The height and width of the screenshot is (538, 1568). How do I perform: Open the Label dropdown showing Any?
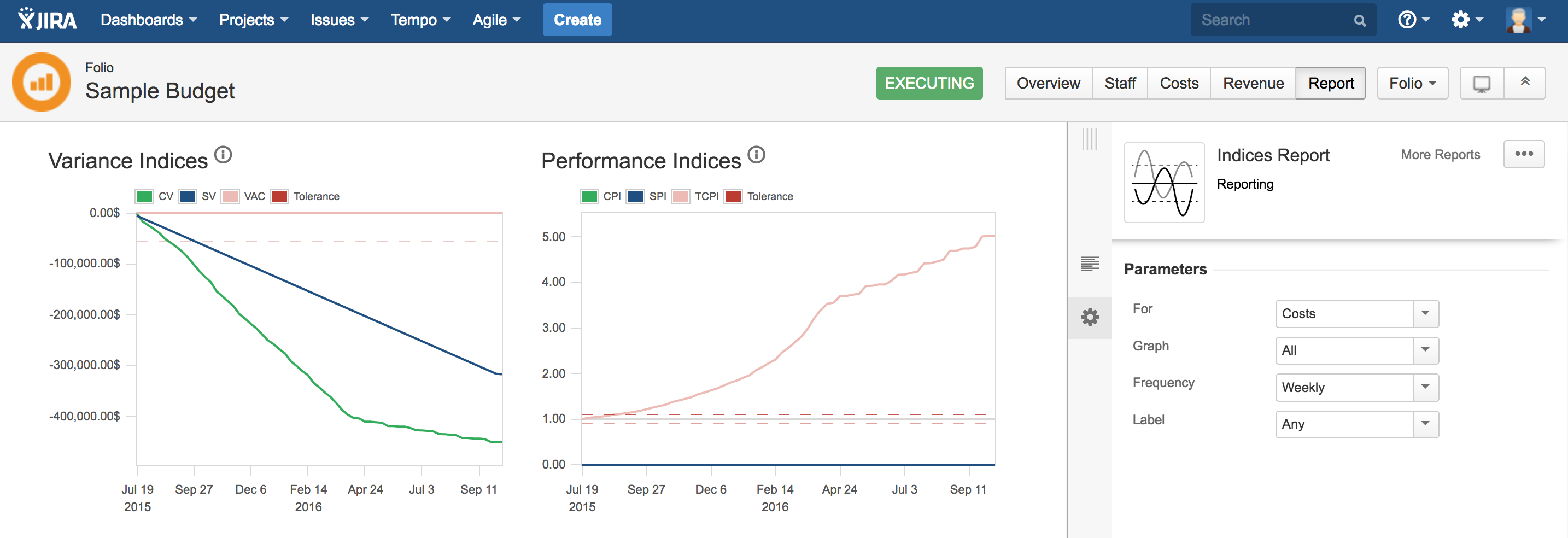click(x=1356, y=424)
